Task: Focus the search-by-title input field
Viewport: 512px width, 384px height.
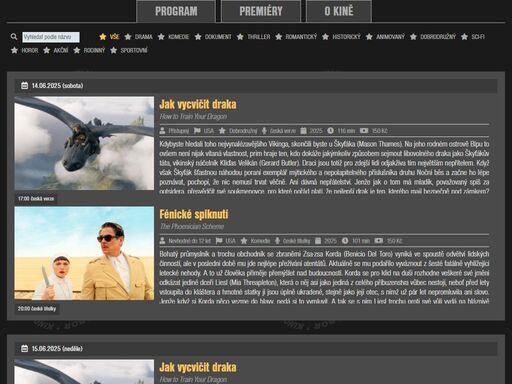Action: [x=51, y=37]
